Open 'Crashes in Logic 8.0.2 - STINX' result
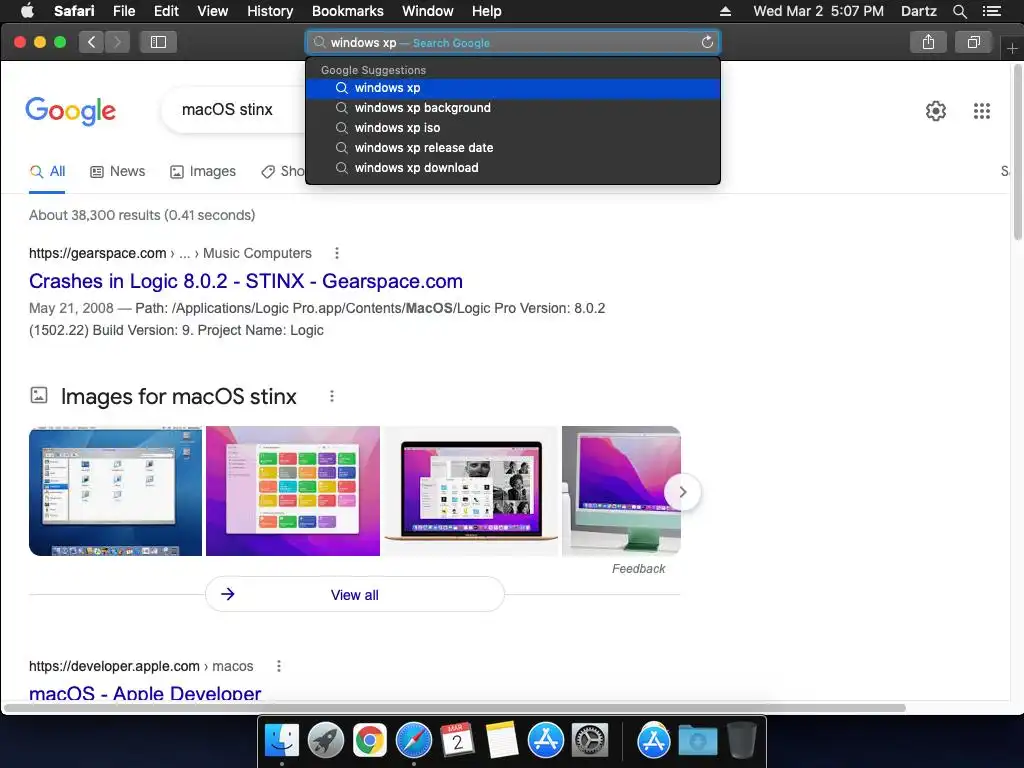This screenshot has height=768, width=1024. click(x=246, y=281)
